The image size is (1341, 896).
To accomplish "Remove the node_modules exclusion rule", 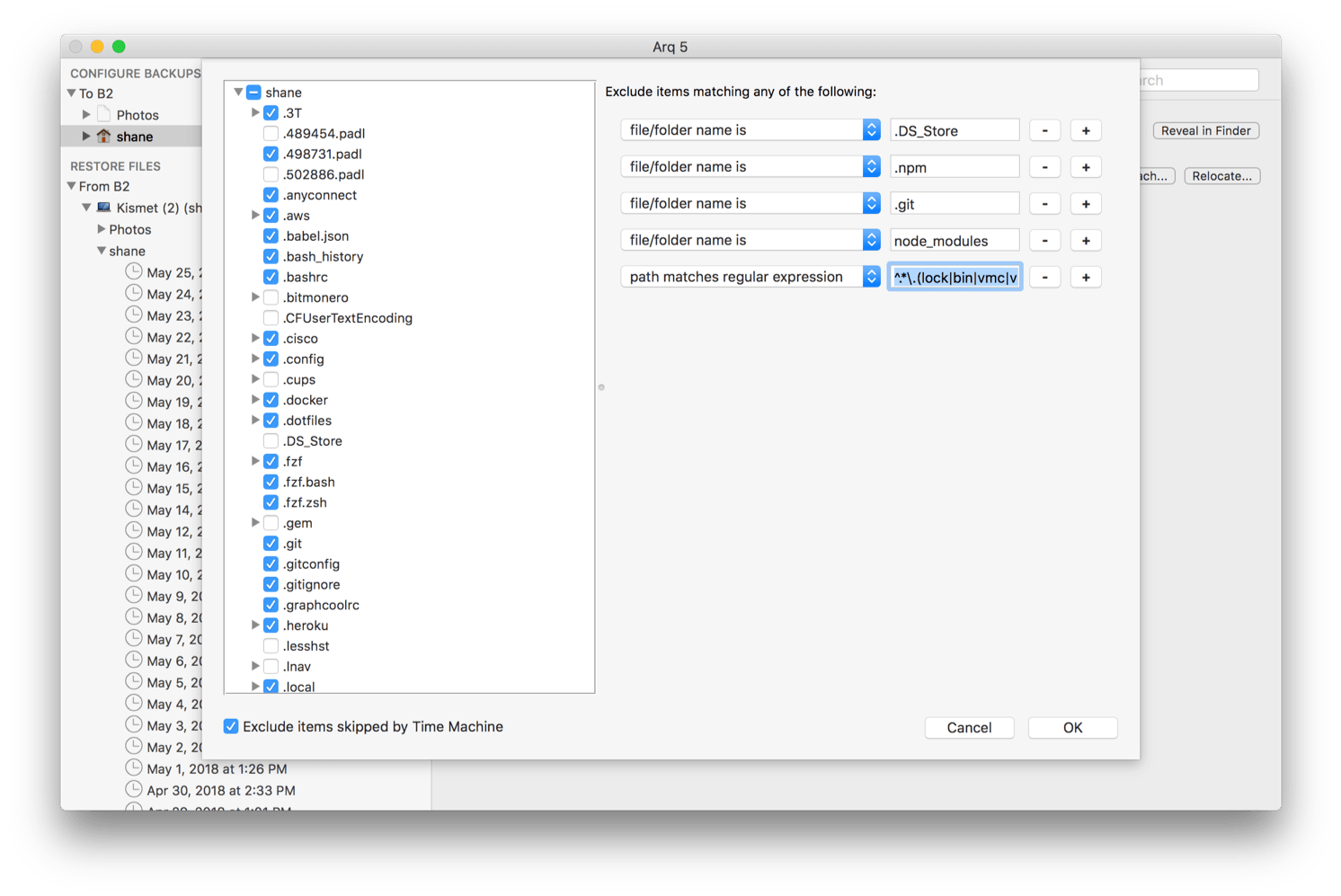I will [x=1044, y=240].
